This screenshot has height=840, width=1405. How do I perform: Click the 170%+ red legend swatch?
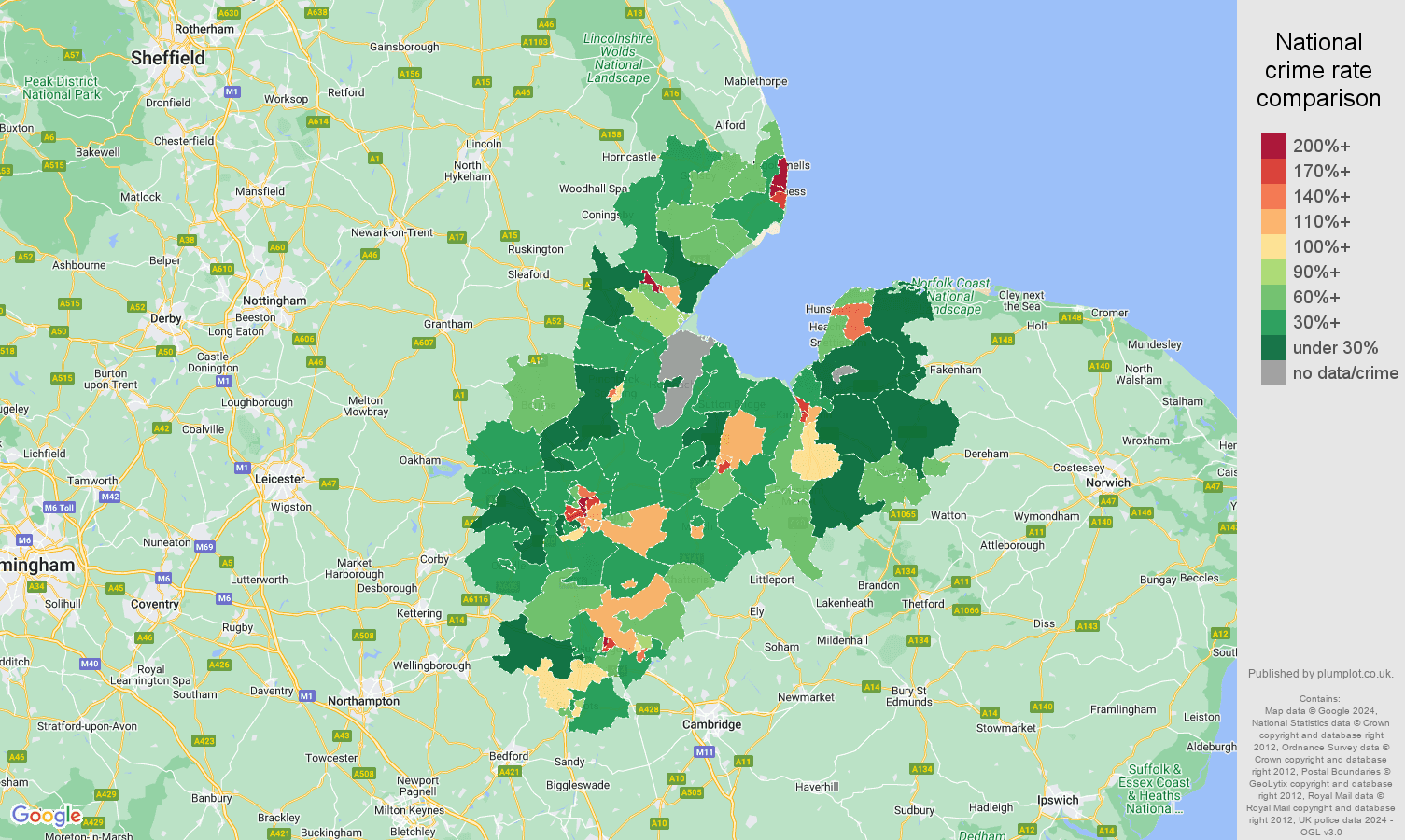tap(1273, 171)
